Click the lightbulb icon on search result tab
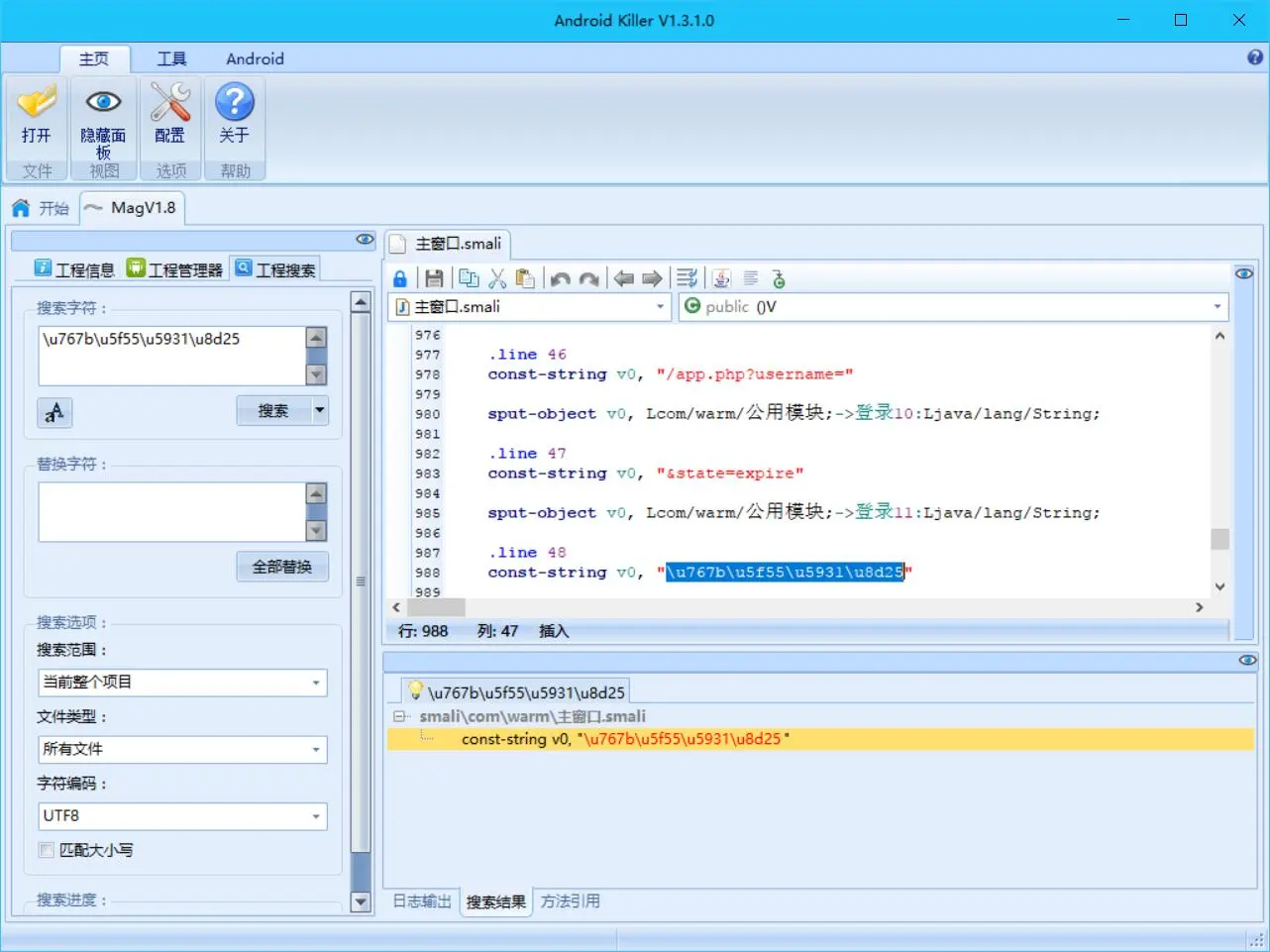Screen dimensions: 1270x952 [x=416, y=690]
